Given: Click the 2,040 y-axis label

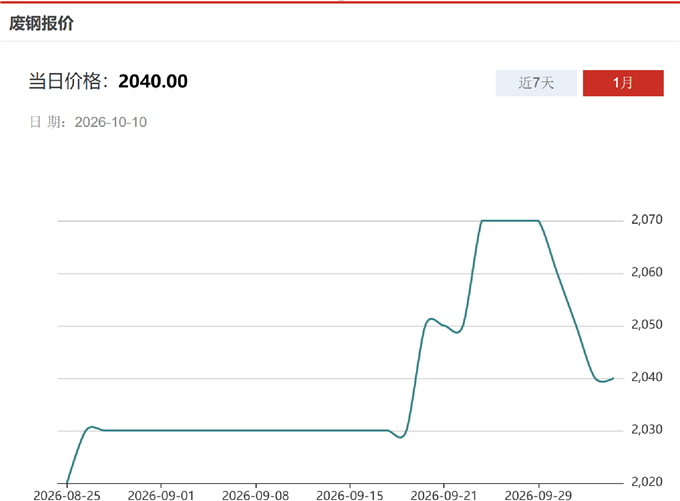Looking at the screenshot, I should pyautogui.click(x=647, y=377).
